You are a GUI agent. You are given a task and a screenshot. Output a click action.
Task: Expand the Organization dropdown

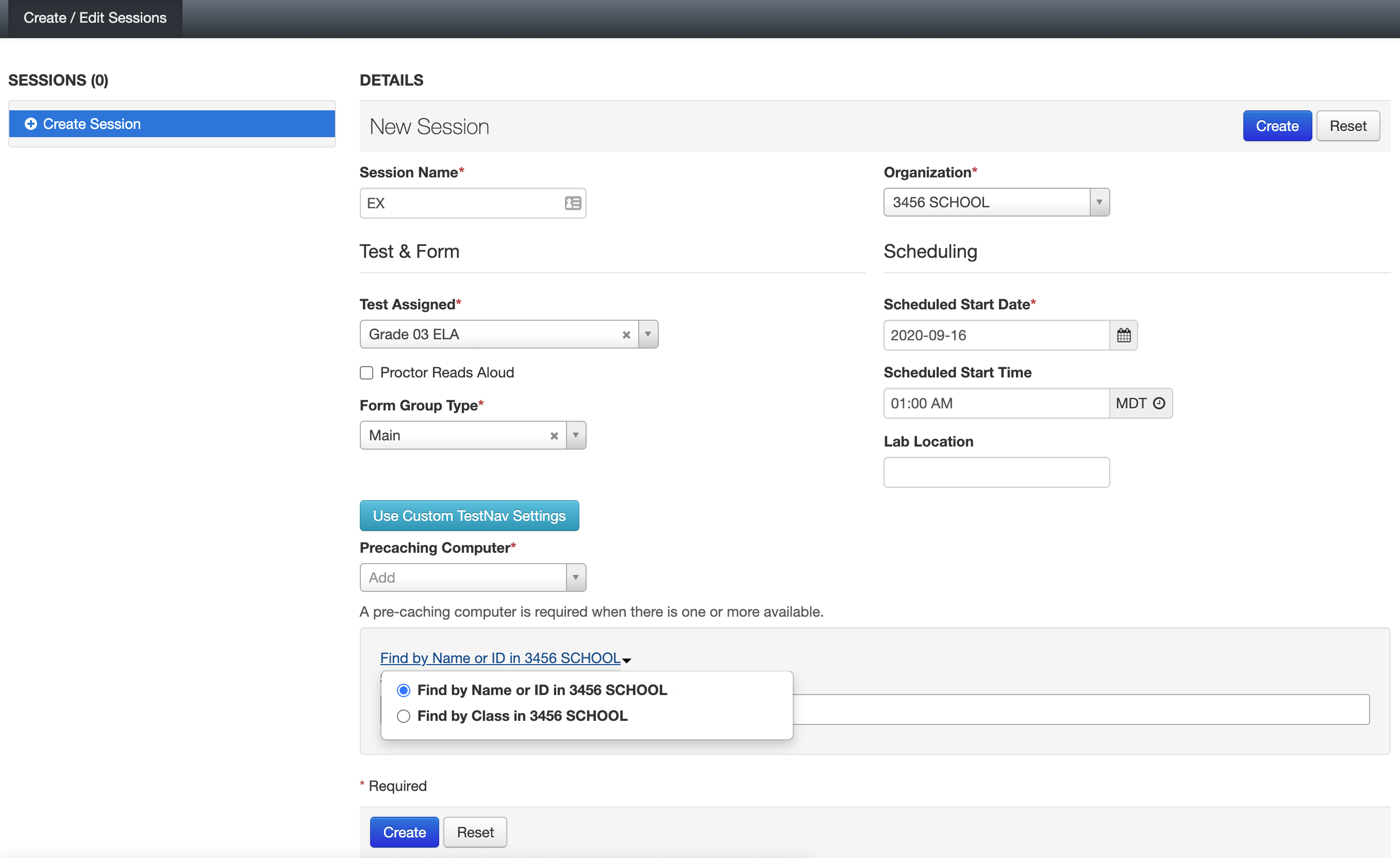tap(1099, 202)
